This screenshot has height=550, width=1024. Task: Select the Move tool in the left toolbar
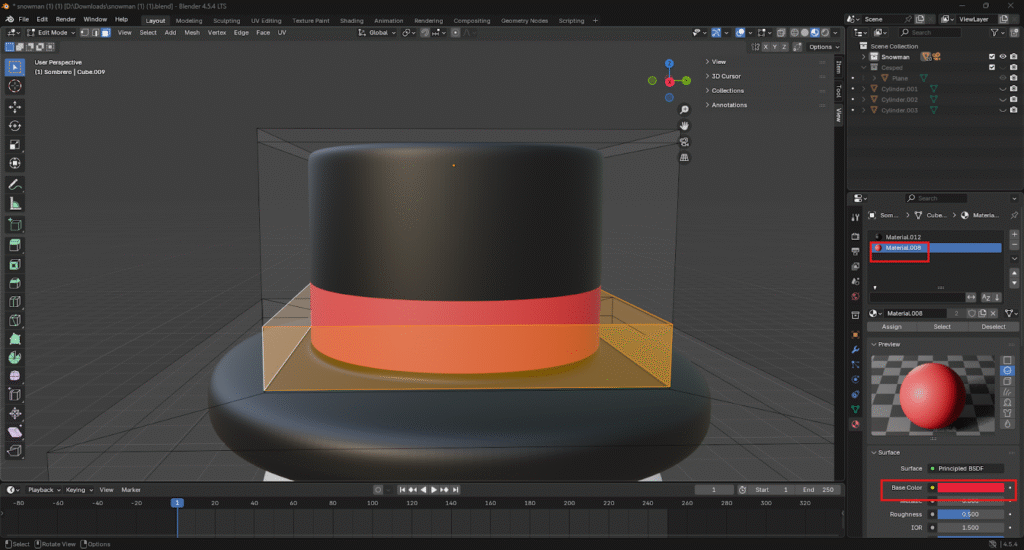[15, 106]
